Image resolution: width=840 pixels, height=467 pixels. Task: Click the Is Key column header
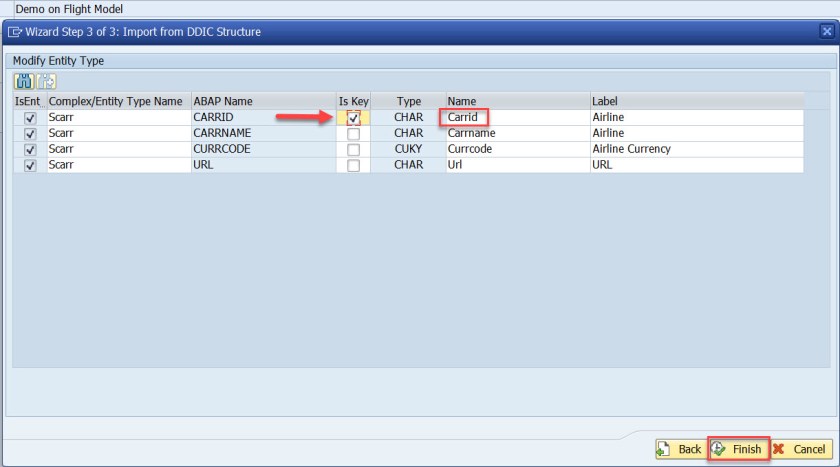coord(354,101)
